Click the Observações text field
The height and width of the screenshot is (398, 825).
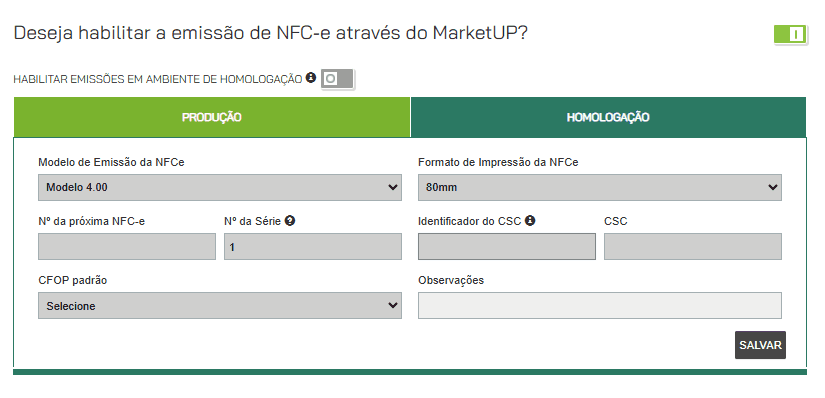[600, 306]
